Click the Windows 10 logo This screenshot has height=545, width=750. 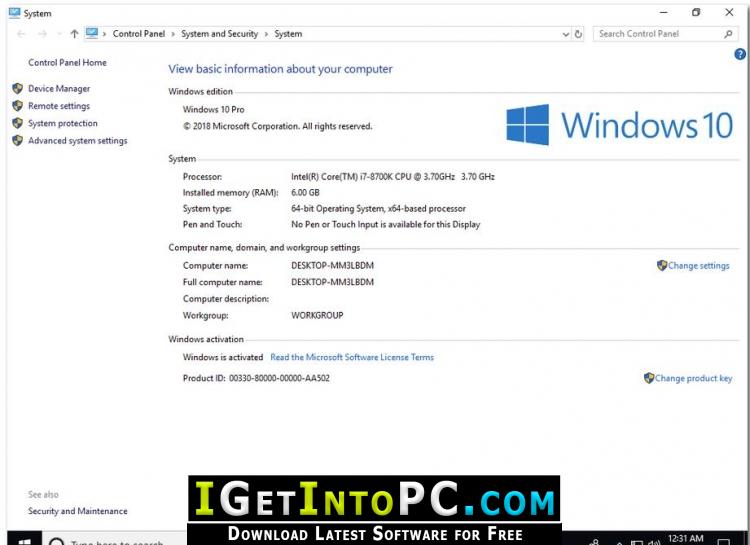click(x=619, y=125)
